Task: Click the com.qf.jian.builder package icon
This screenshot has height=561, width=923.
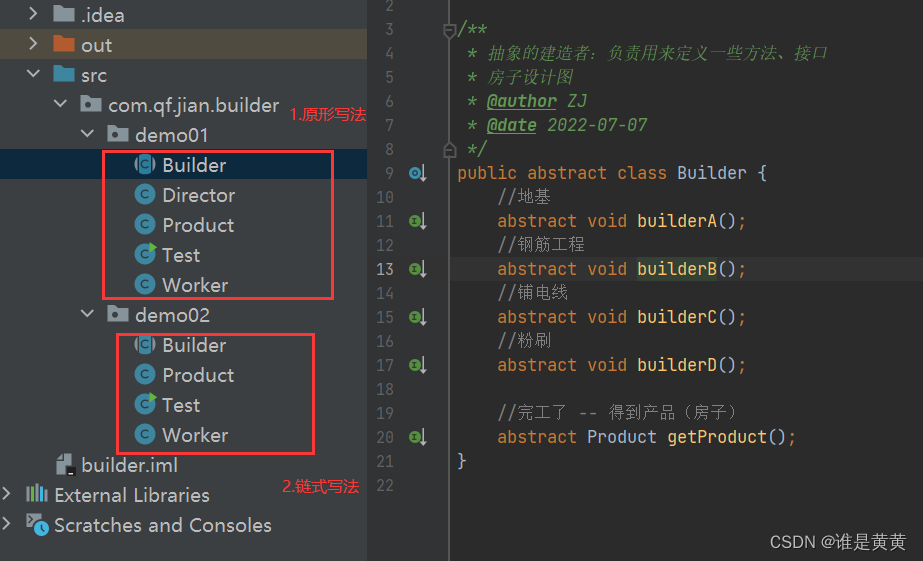Action: [91, 104]
